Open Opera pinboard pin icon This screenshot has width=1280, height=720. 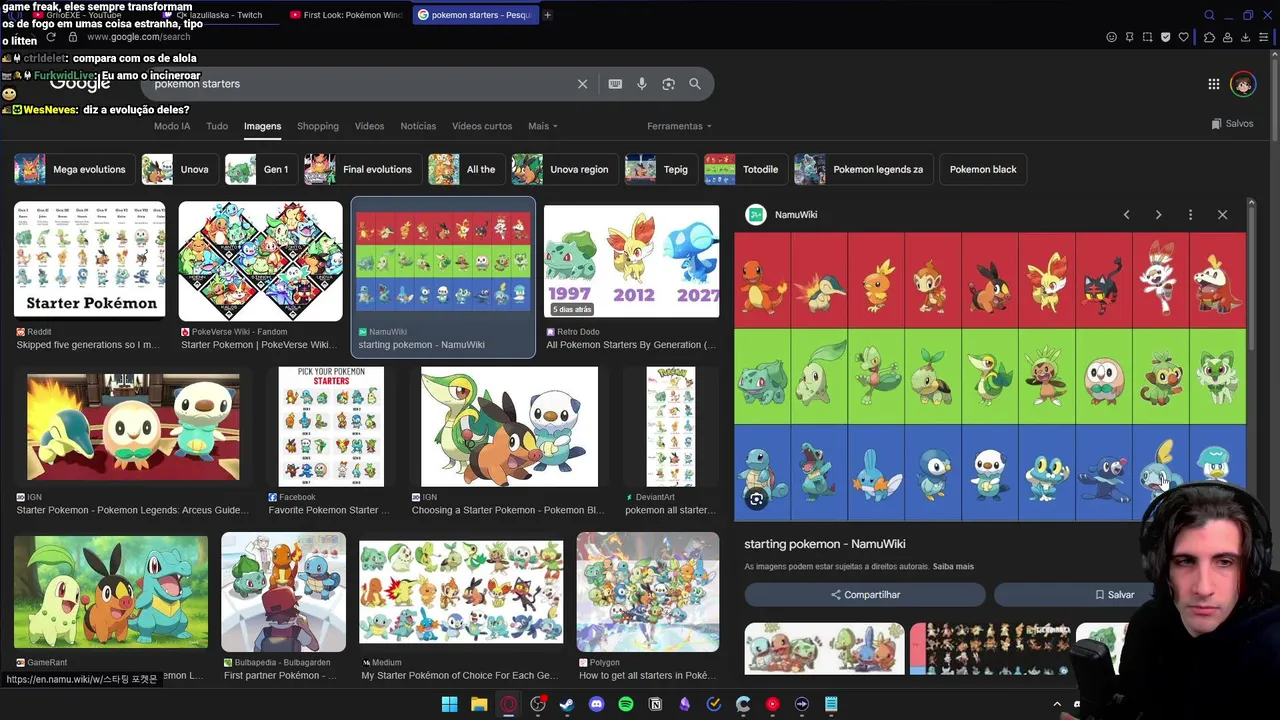[x=1129, y=37]
